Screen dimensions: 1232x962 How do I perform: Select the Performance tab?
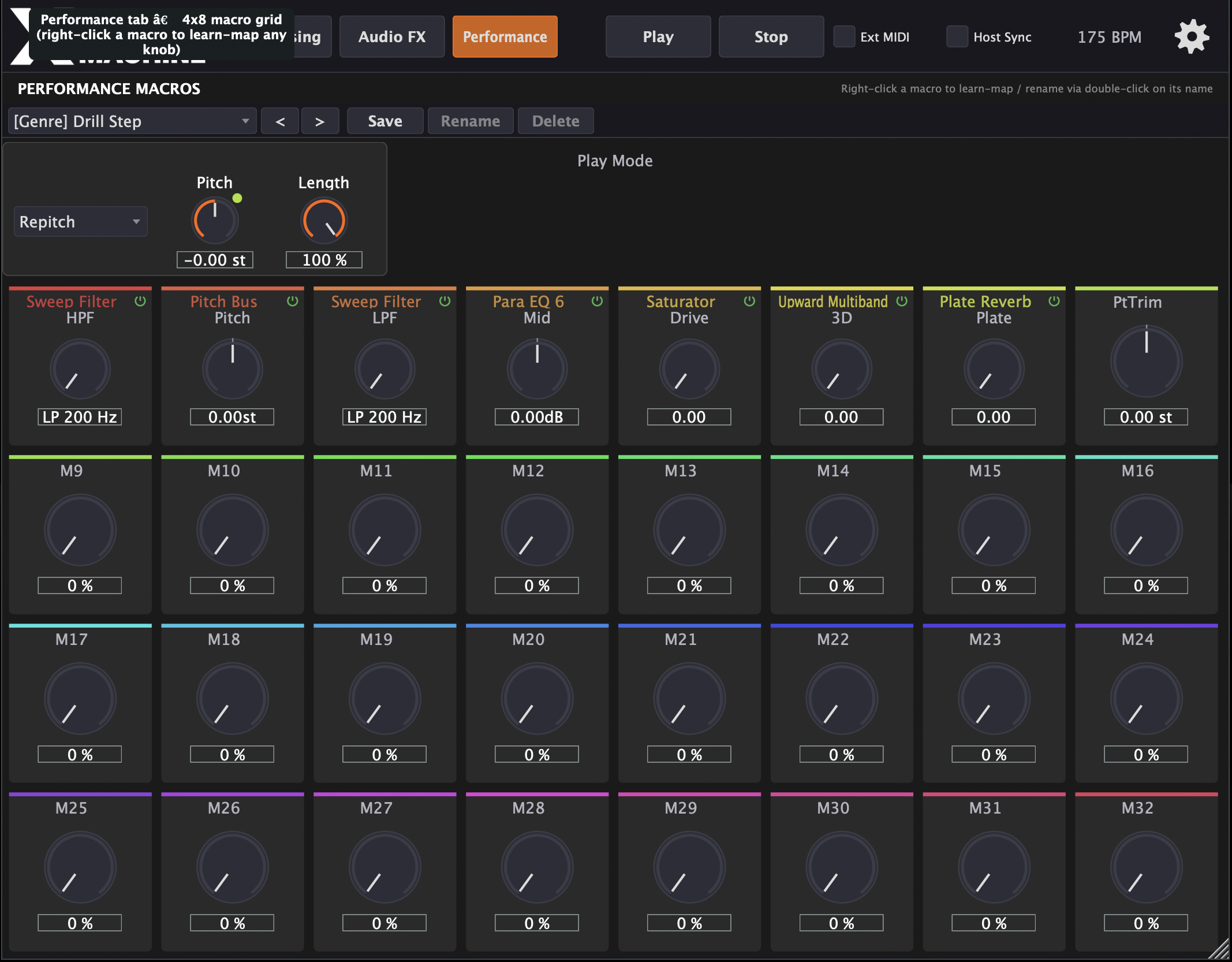pyautogui.click(x=505, y=37)
